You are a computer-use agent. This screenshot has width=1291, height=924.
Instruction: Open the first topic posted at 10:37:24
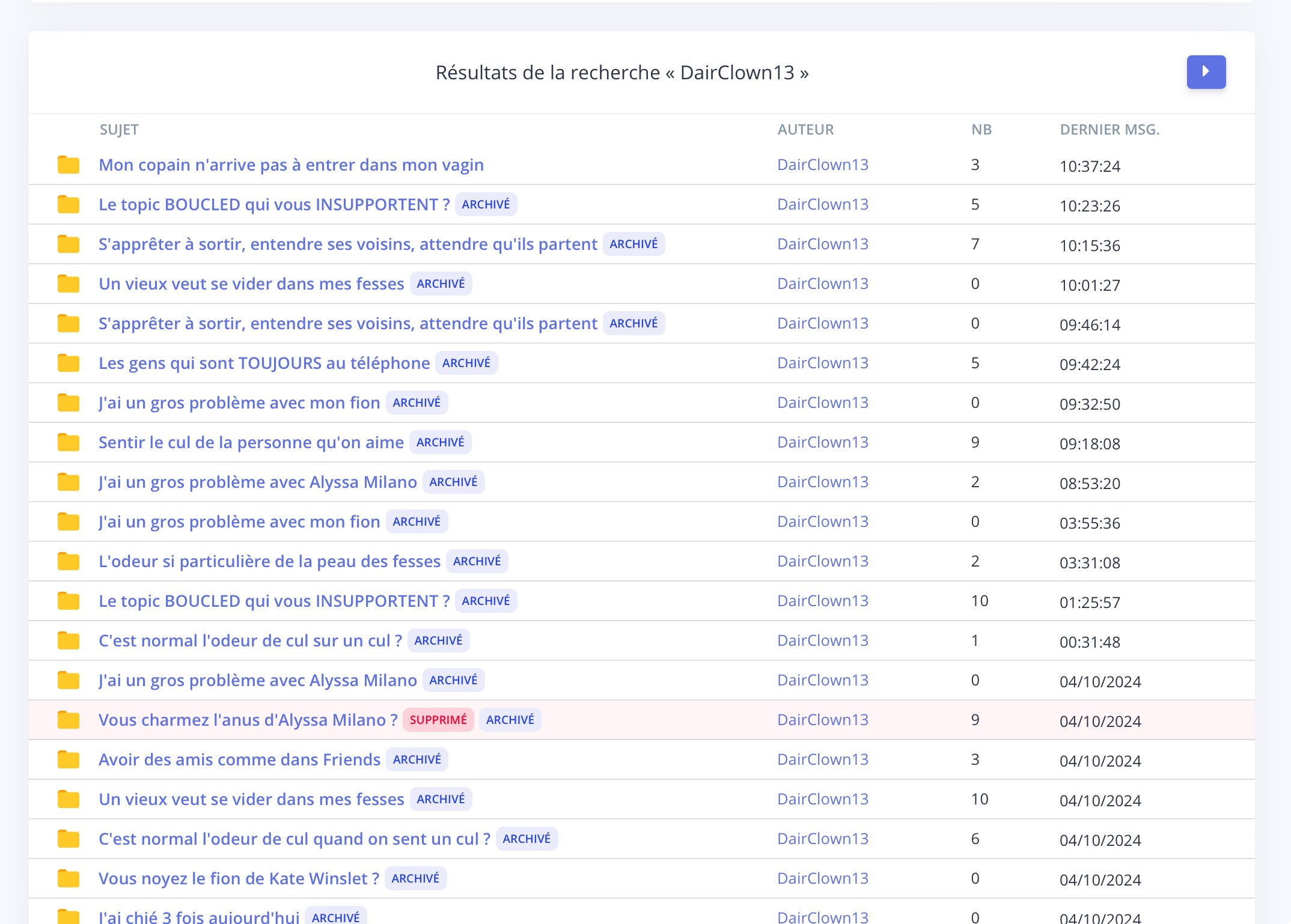[x=291, y=165]
